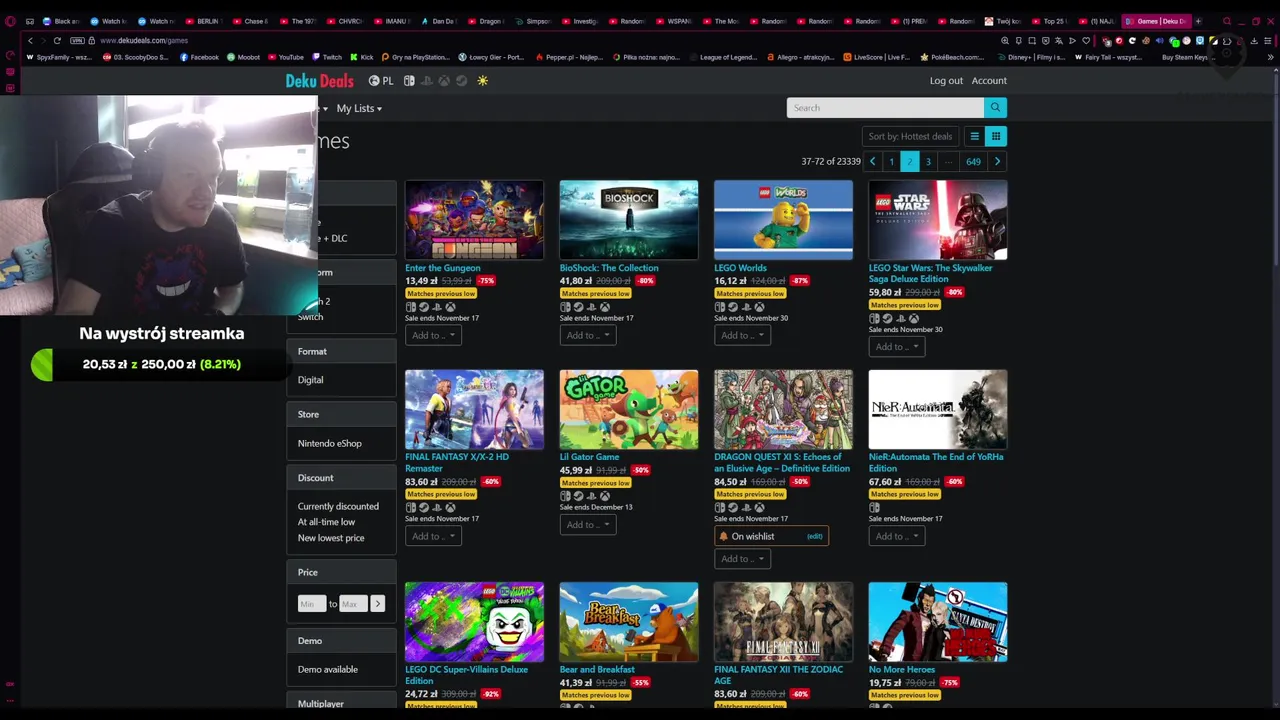Screen dimensions: 1280x720
Task: Open Add to dropdown for BioShock: The Collection
Action: [588, 335]
